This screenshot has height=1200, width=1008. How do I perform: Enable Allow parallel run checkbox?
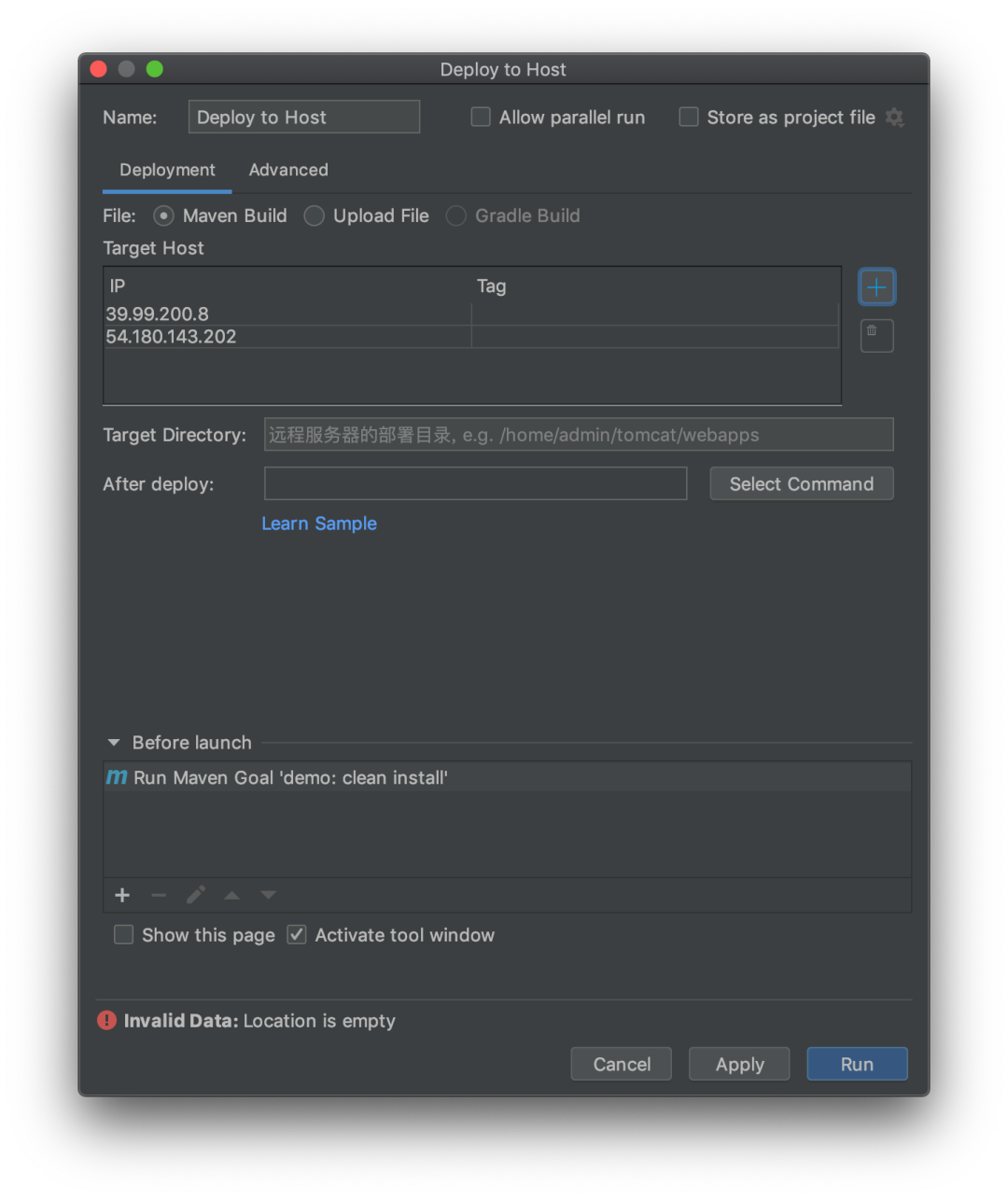click(481, 118)
